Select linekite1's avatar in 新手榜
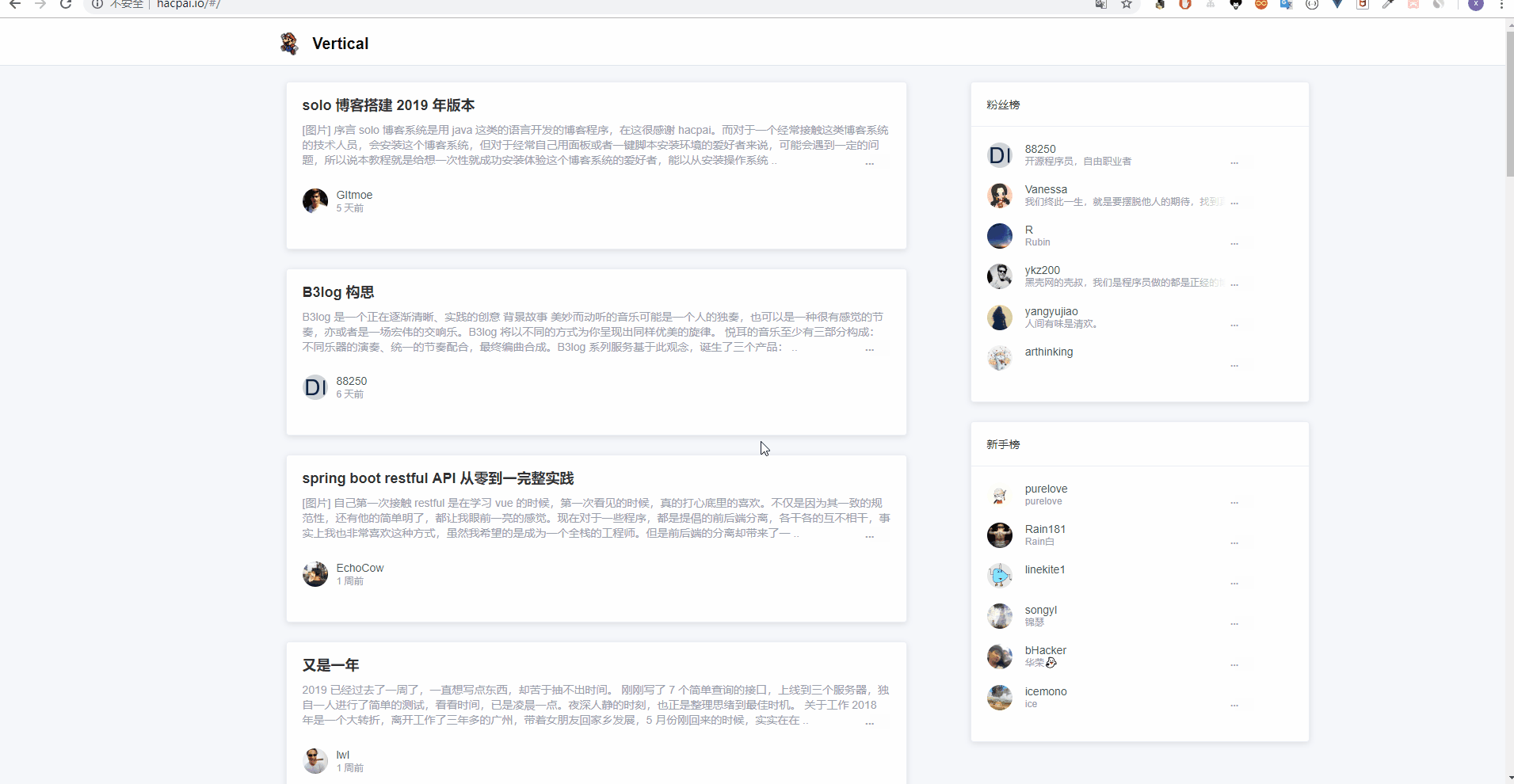 (x=1000, y=576)
